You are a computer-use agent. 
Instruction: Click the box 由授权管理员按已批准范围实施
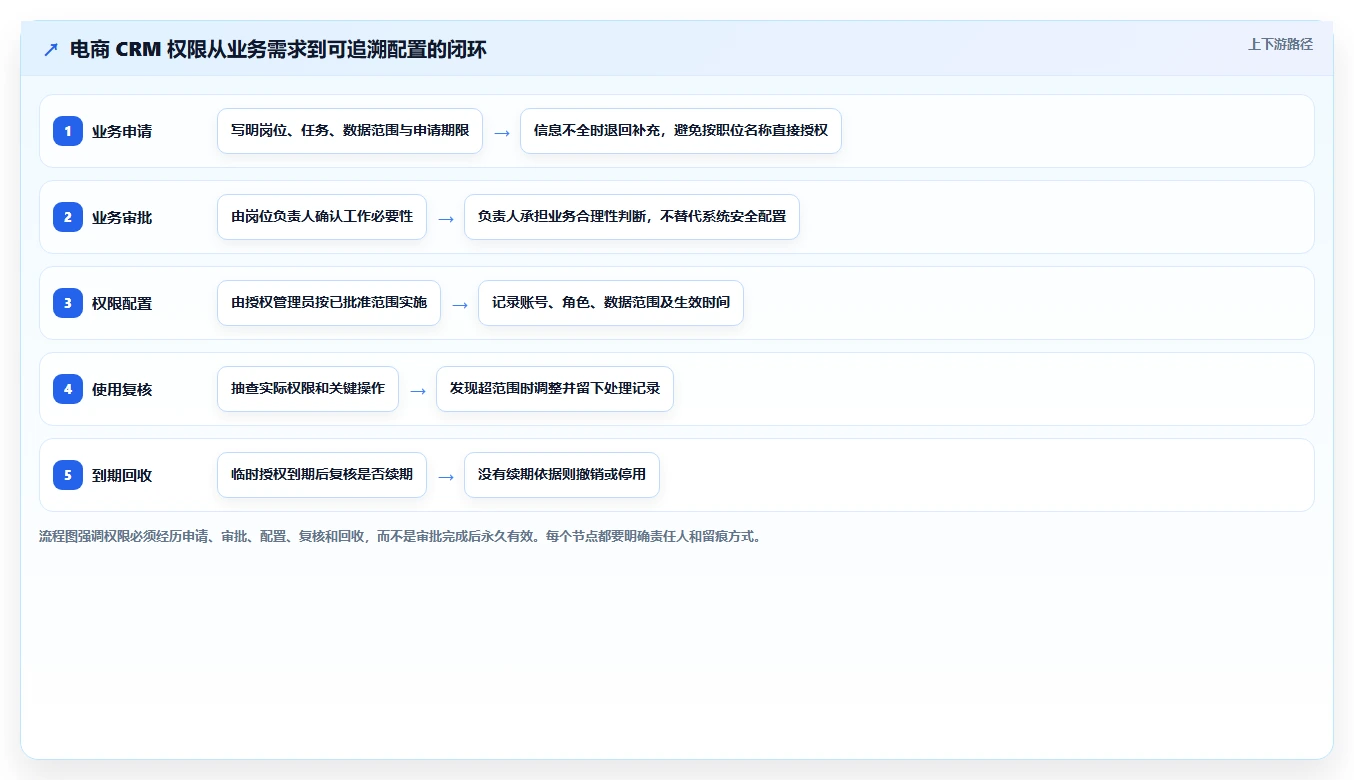point(329,303)
